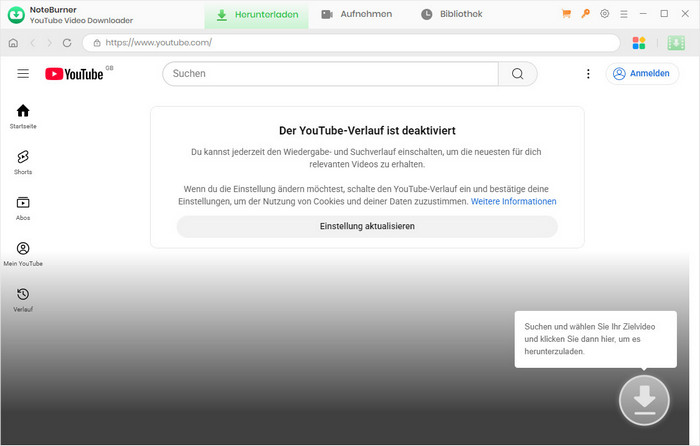Click the orange key registration icon

(x=585, y=14)
